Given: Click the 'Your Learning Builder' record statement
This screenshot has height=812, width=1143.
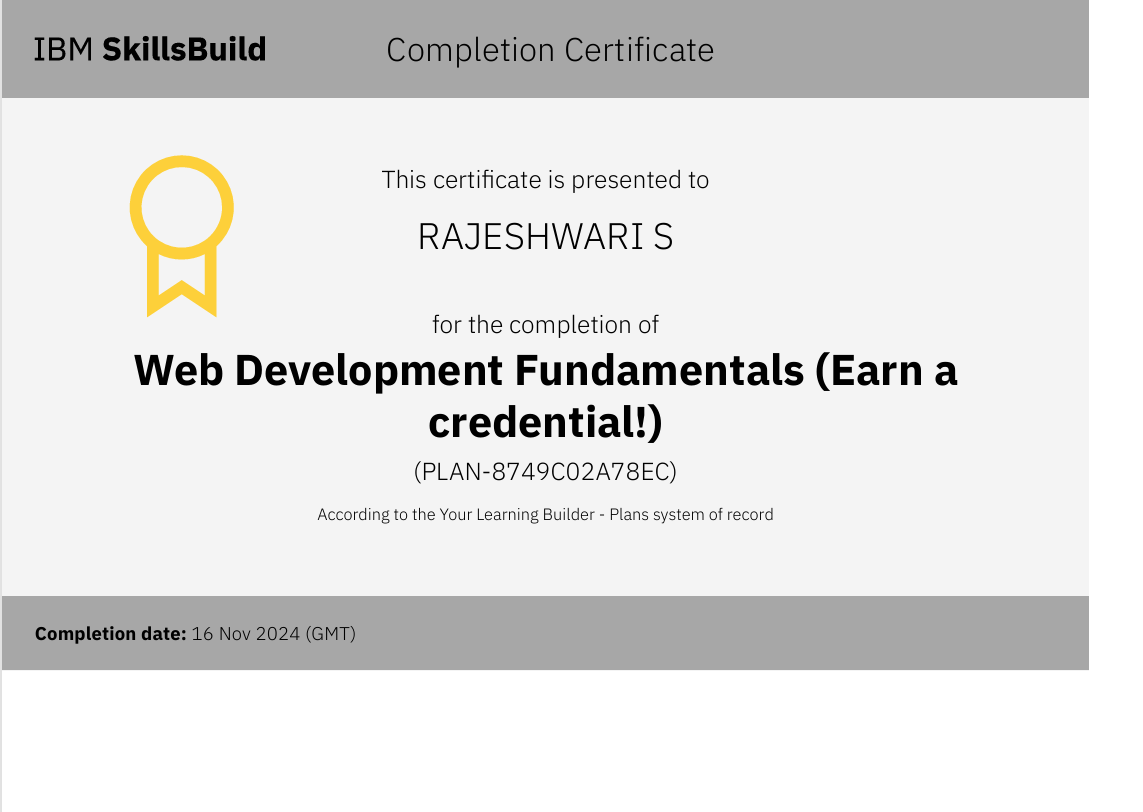Looking at the screenshot, I should (545, 515).
